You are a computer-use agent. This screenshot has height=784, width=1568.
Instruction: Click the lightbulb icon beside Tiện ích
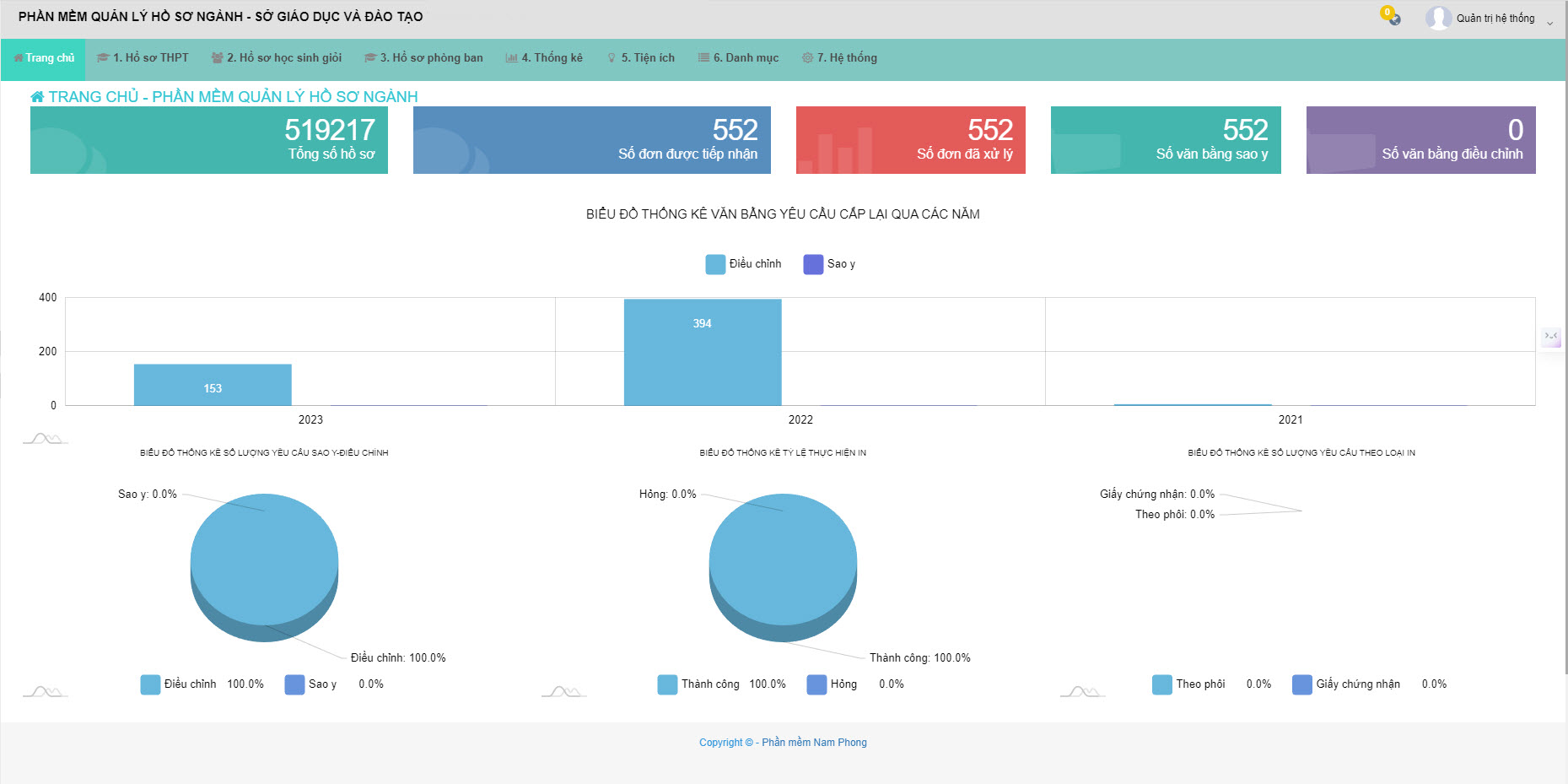[612, 58]
